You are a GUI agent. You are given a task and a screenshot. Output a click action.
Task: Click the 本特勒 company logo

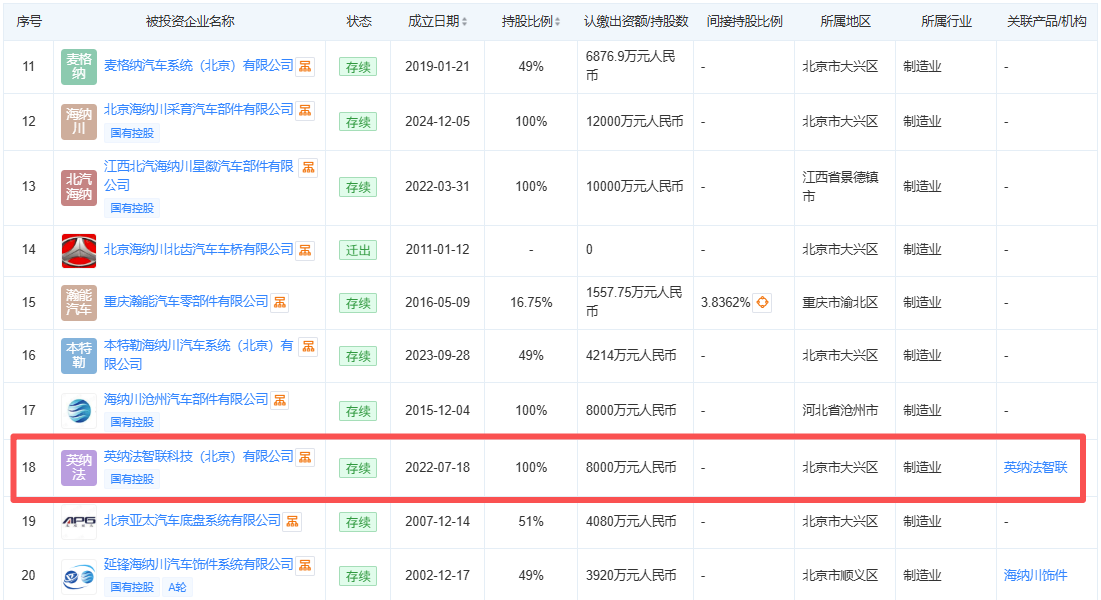point(79,356)
